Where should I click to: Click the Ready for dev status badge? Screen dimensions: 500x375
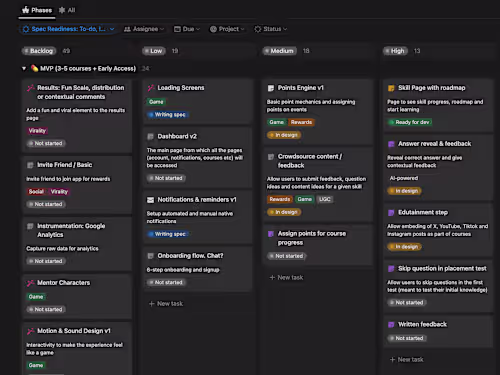[x=410, y=122]
